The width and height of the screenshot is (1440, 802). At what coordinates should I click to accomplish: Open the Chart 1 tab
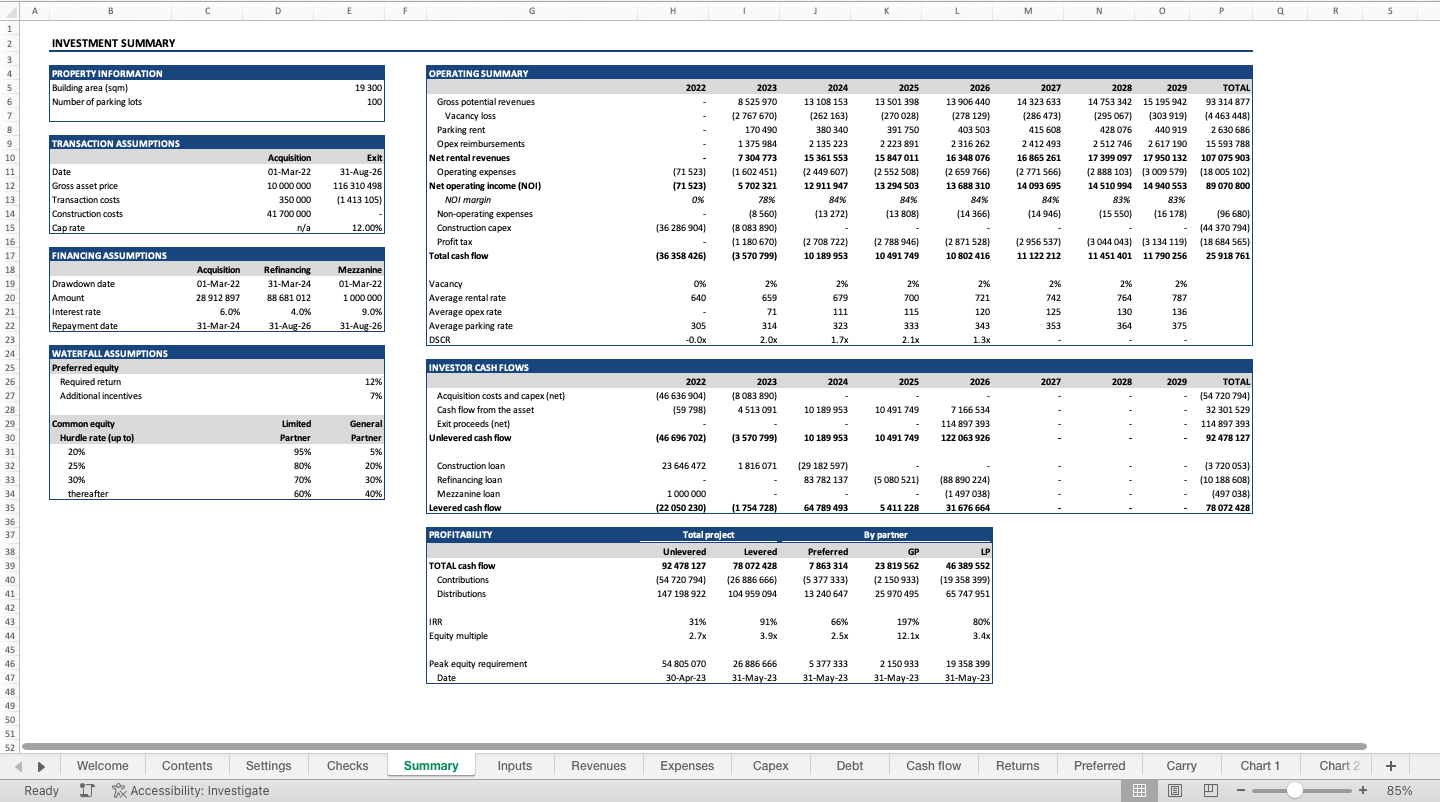1260,765
